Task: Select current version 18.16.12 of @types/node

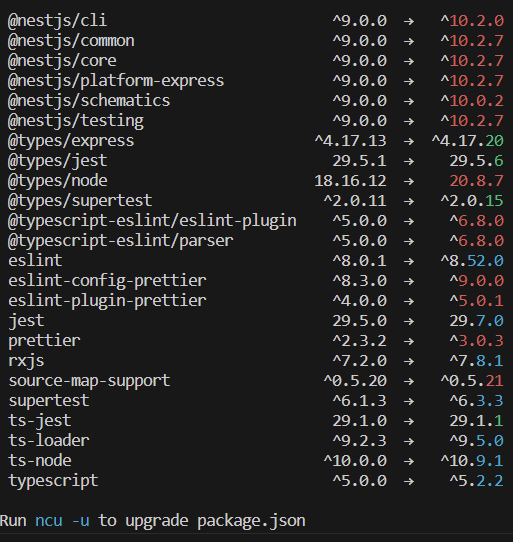Action: pyautogui.click(x=351, y=181)
